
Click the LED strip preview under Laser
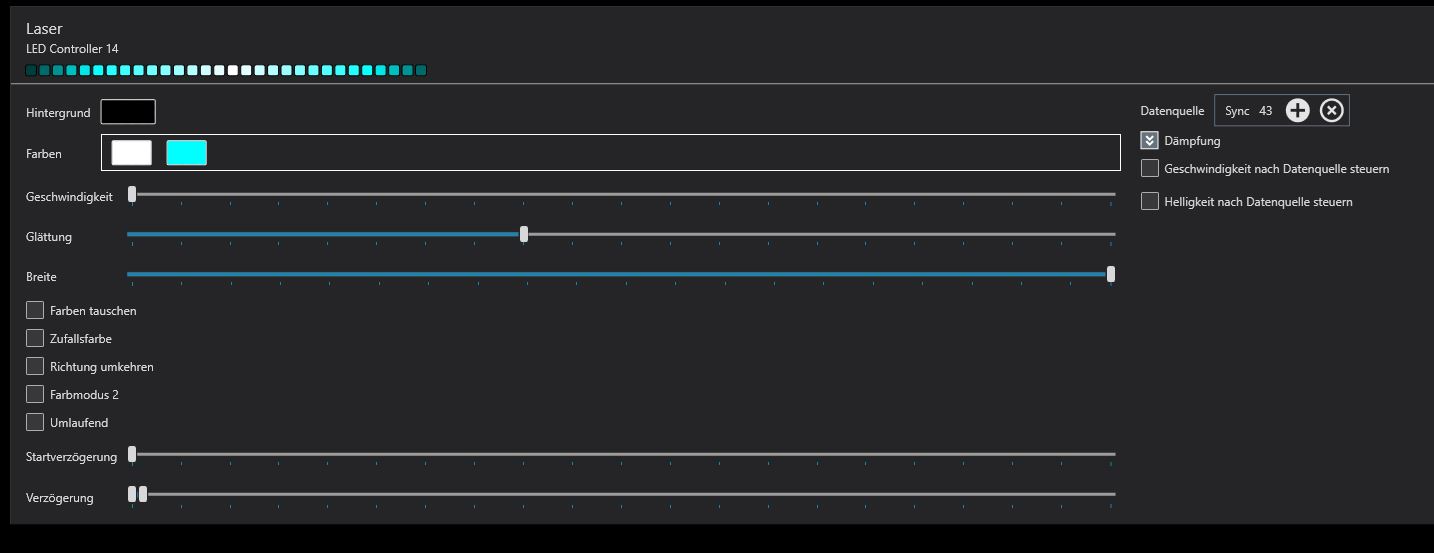[x=226, y=70]
